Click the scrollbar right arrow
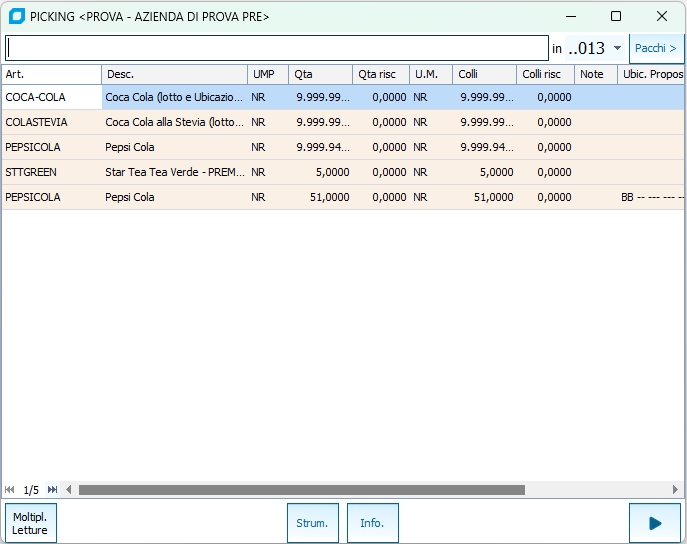This screenshot has width=687, height=544. point(678,490)
